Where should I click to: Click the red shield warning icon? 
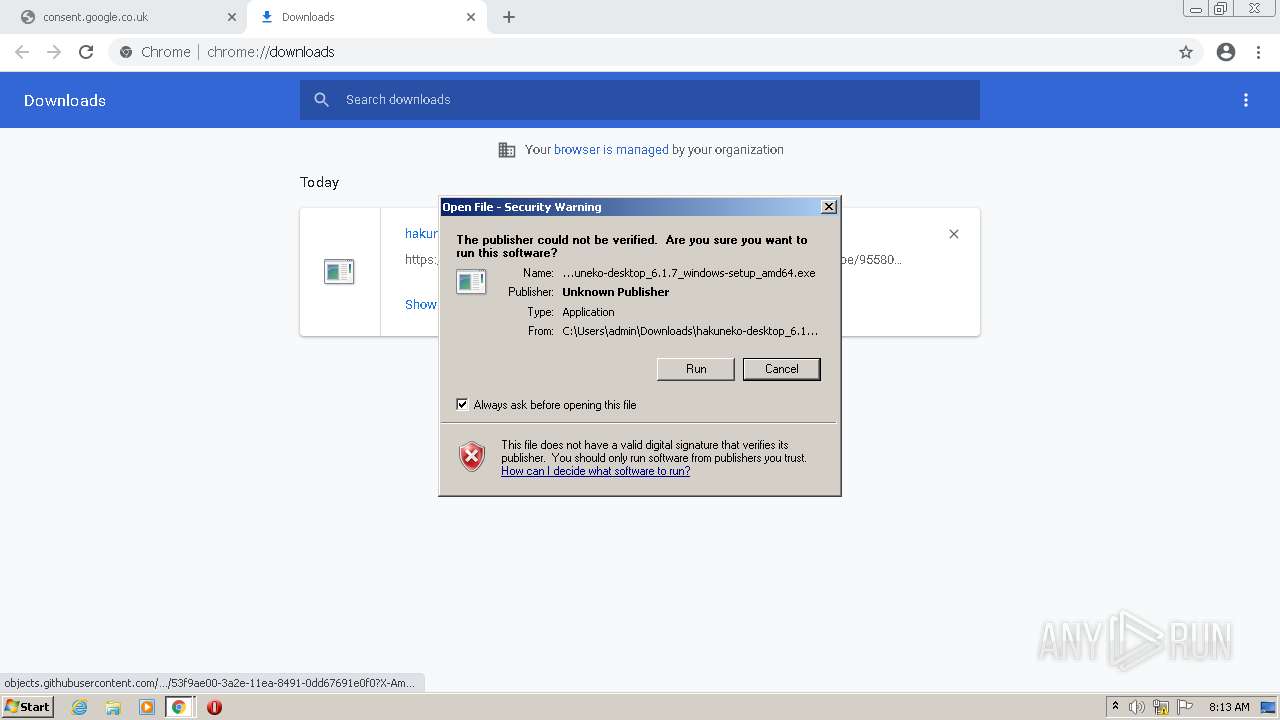pos(472,457)
